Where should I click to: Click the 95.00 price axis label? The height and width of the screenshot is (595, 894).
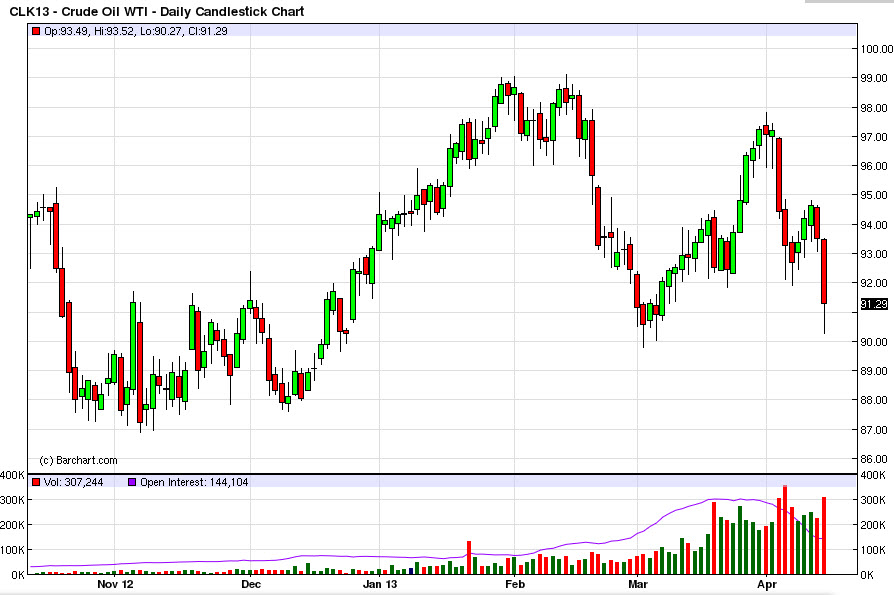874,195
